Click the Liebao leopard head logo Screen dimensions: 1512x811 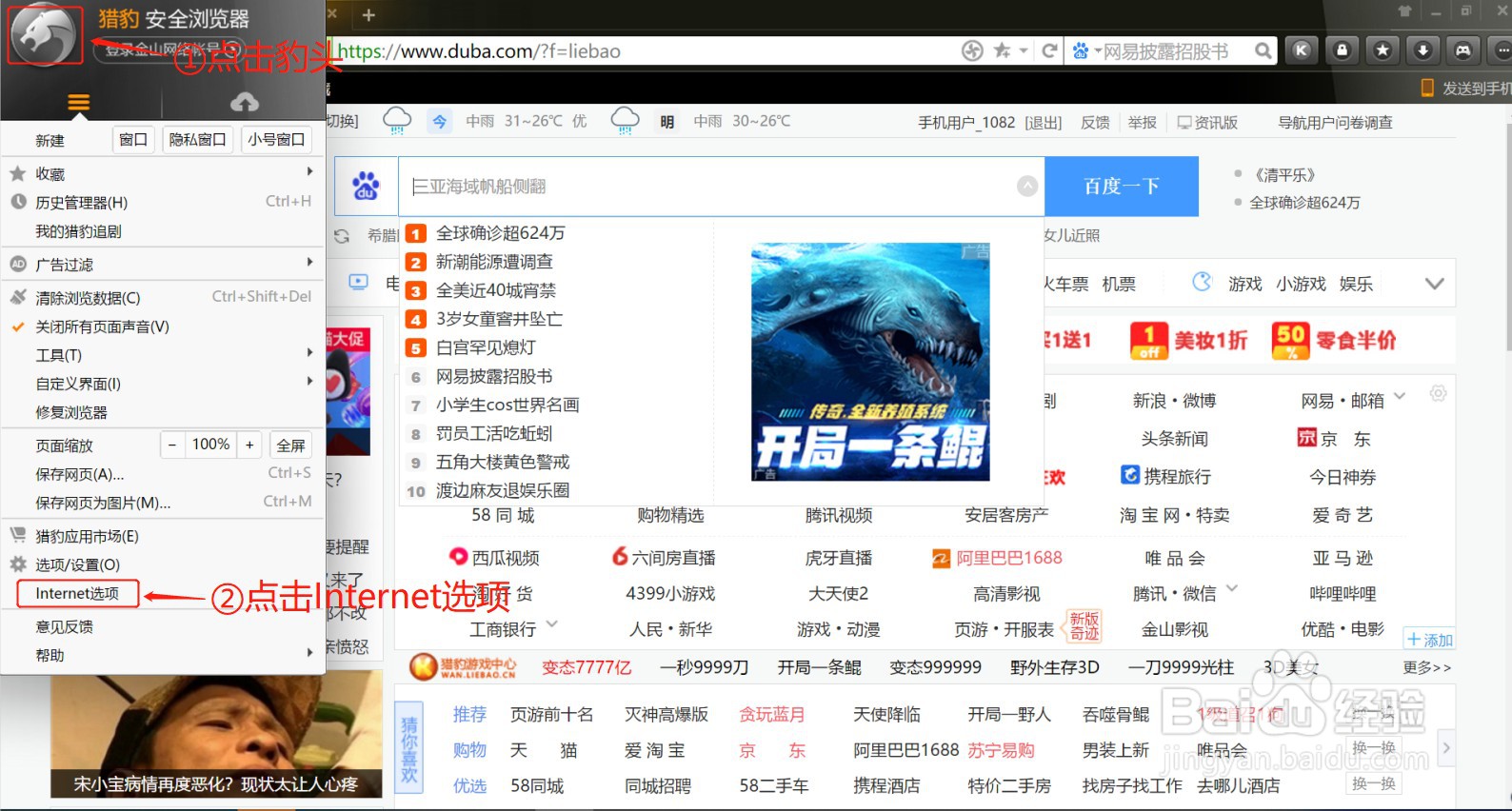[x=45, y=34]
